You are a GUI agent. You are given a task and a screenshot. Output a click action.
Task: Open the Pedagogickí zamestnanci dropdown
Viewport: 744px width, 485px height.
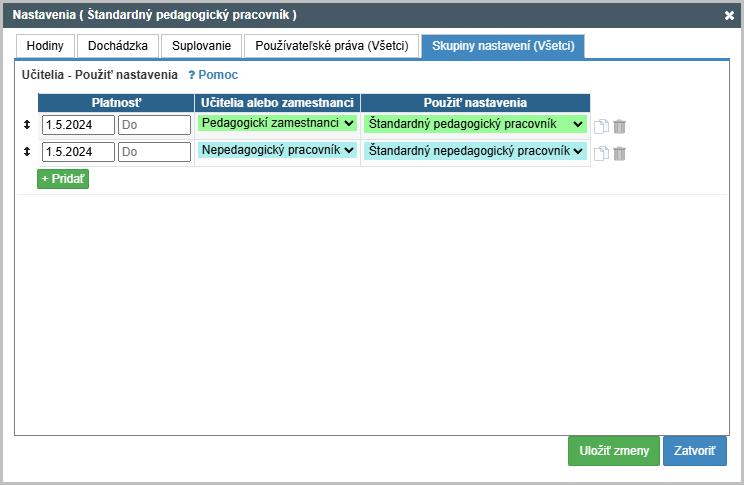[277, 123]
